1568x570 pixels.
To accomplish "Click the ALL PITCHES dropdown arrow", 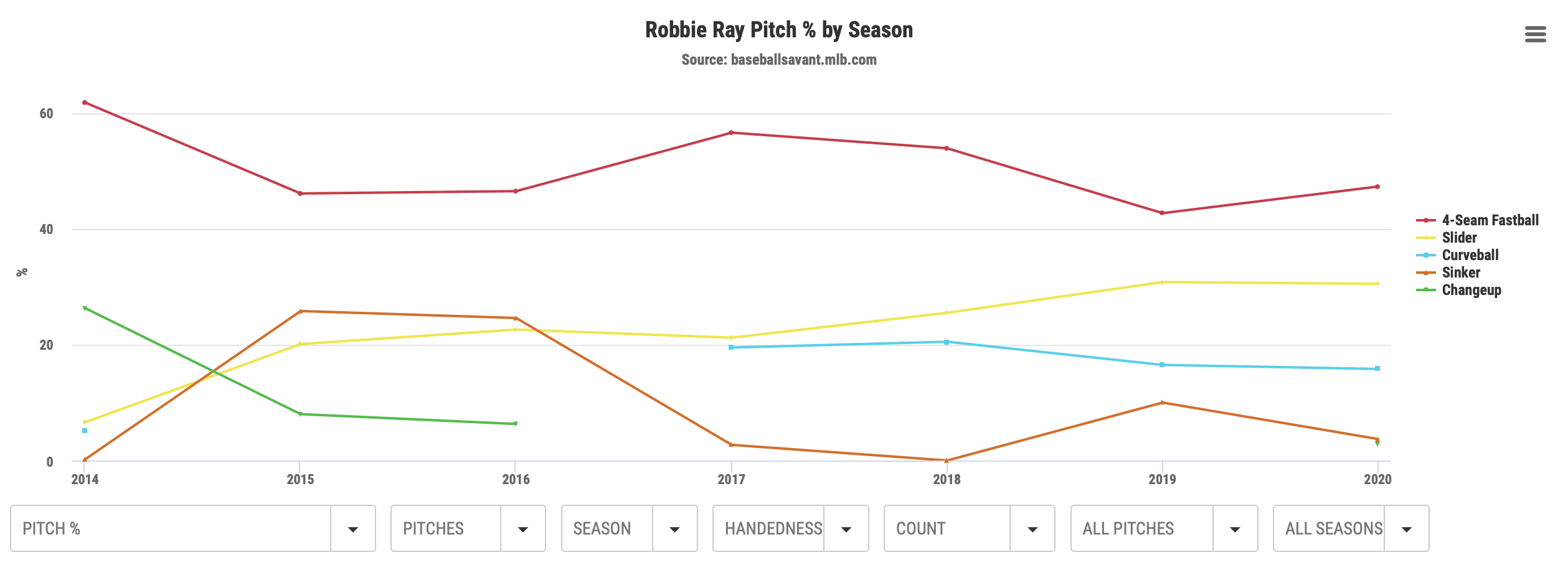I will click(x=1235, y=529).
